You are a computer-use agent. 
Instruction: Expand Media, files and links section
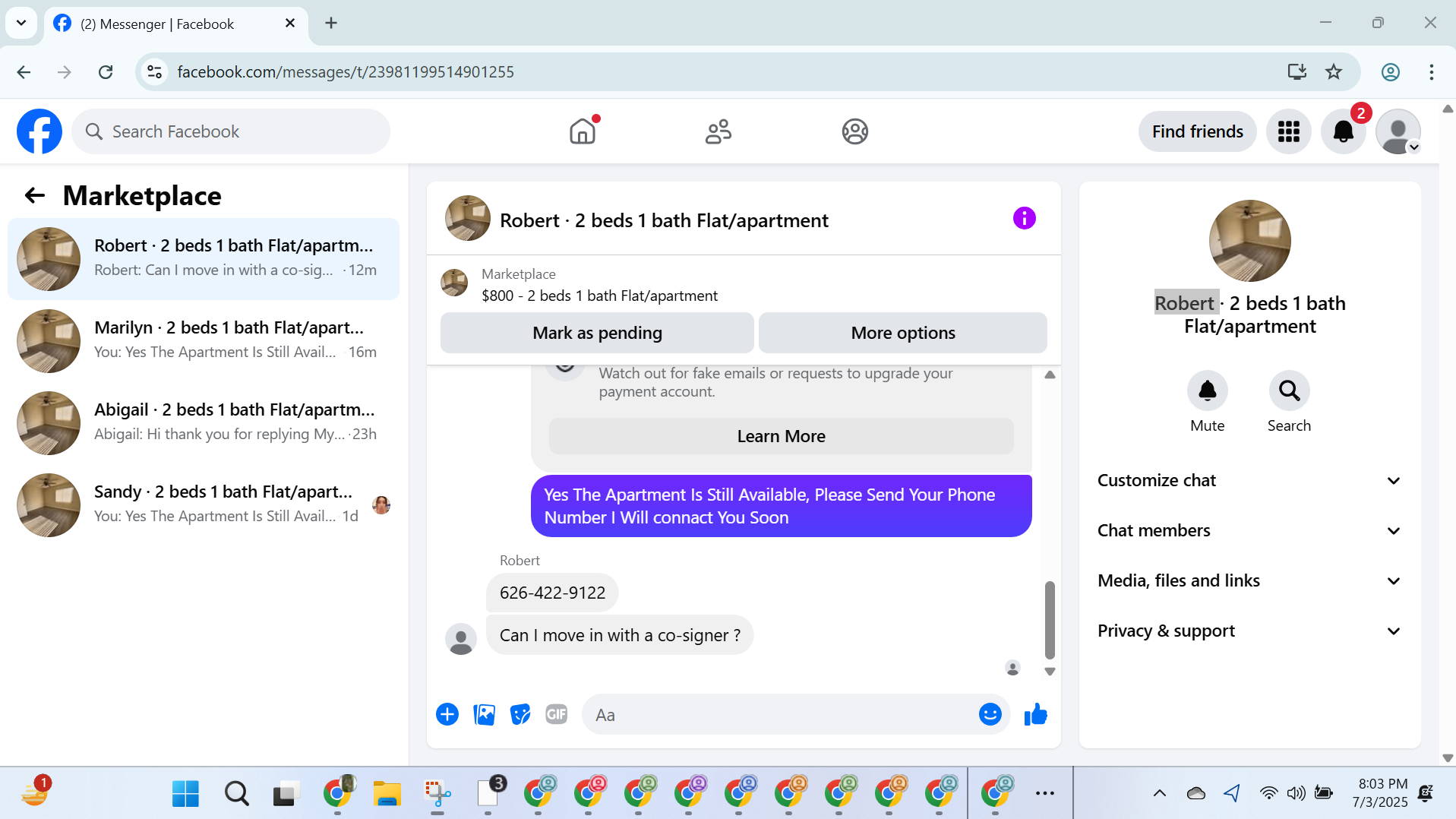click(x=1249, y=580)
